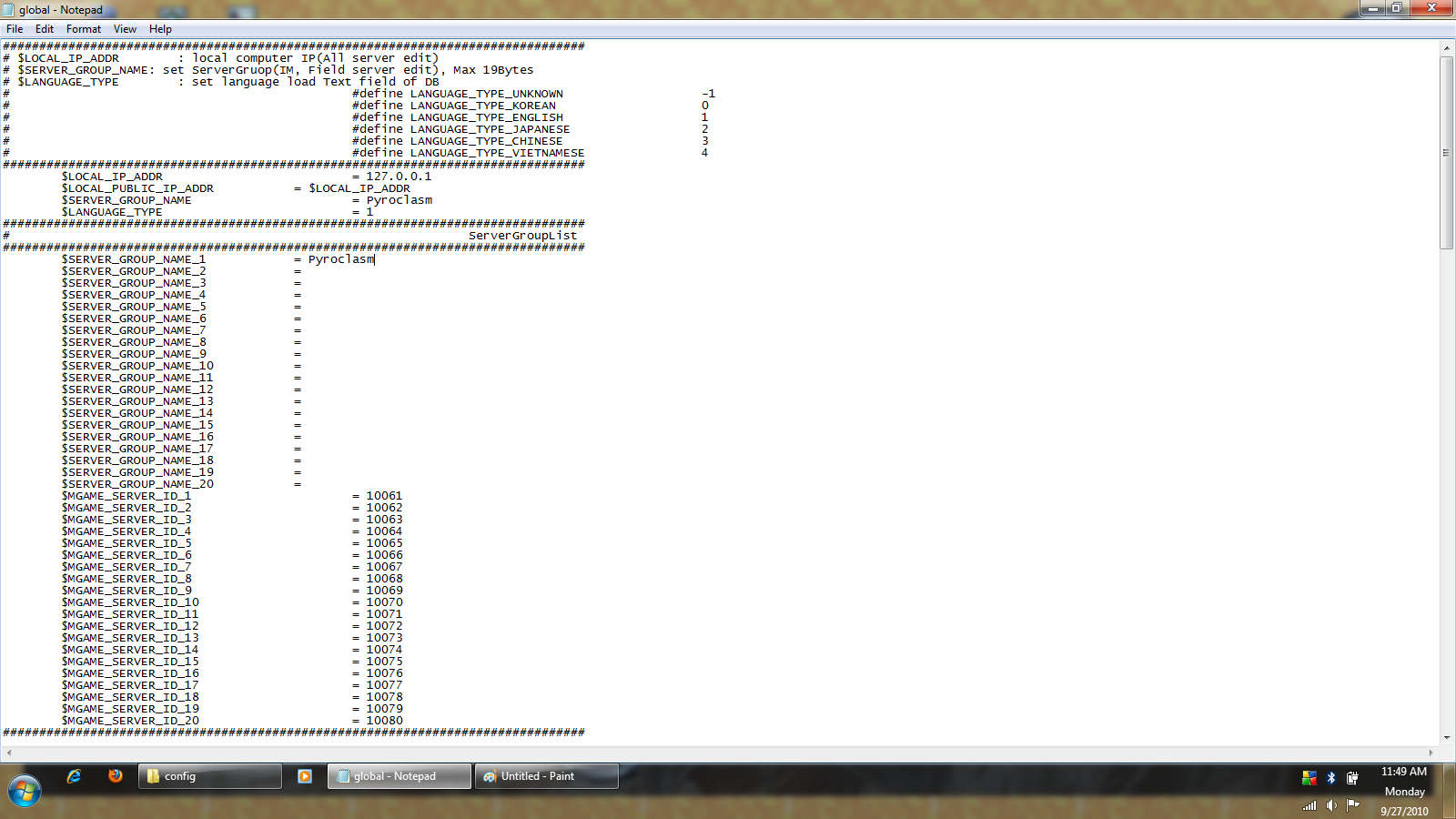The image size is (1456, 819).
Task: Open Windows Media Player taskbar icon
Action: pos(305,776)
